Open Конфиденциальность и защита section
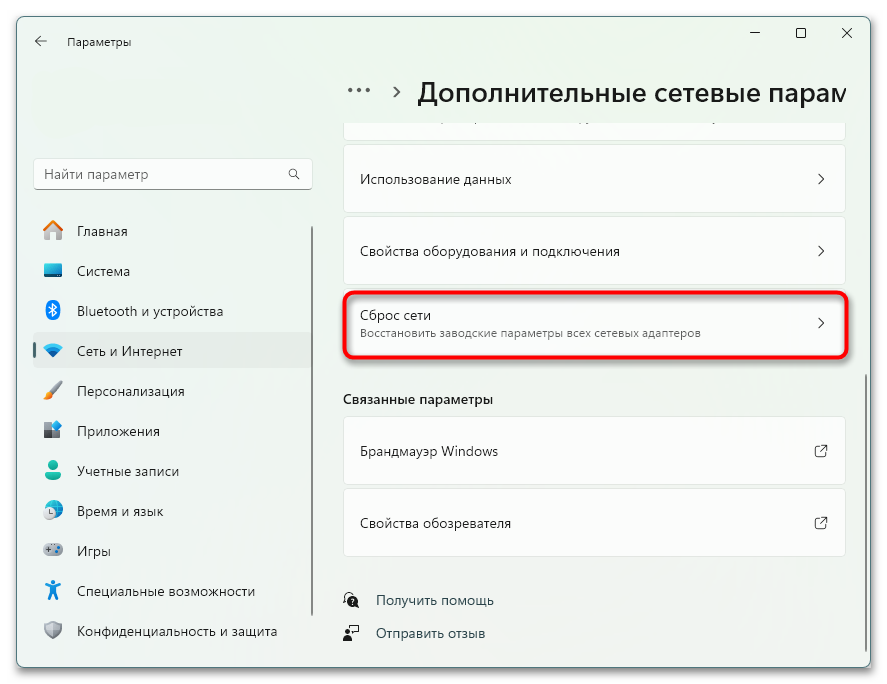 coord(172,631)
